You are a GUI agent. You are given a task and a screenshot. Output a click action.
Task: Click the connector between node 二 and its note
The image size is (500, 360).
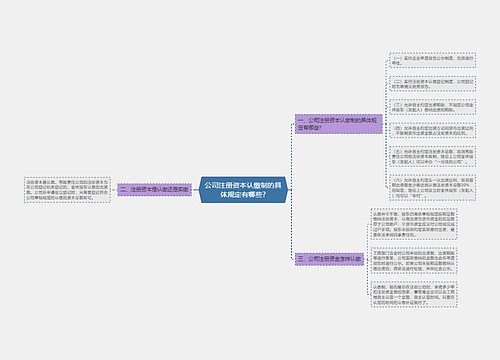(114, 190)
